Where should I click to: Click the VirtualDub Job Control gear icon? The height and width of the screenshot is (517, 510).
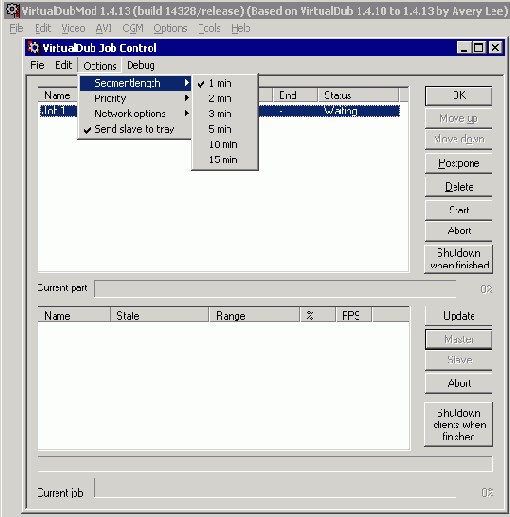[33, 48]
